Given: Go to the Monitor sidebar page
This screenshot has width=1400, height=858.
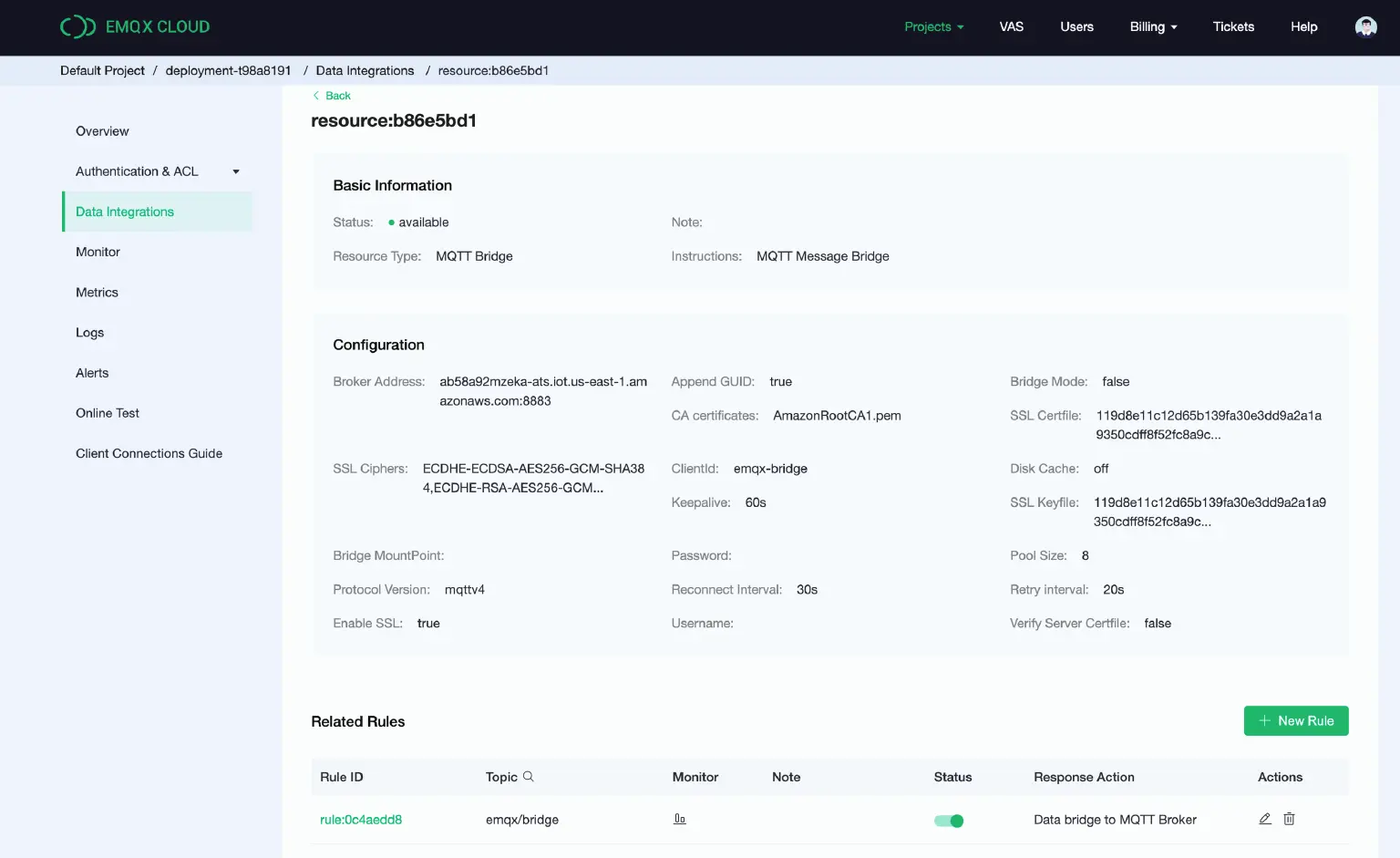Looking at the screenshot, I should (98, 252).
